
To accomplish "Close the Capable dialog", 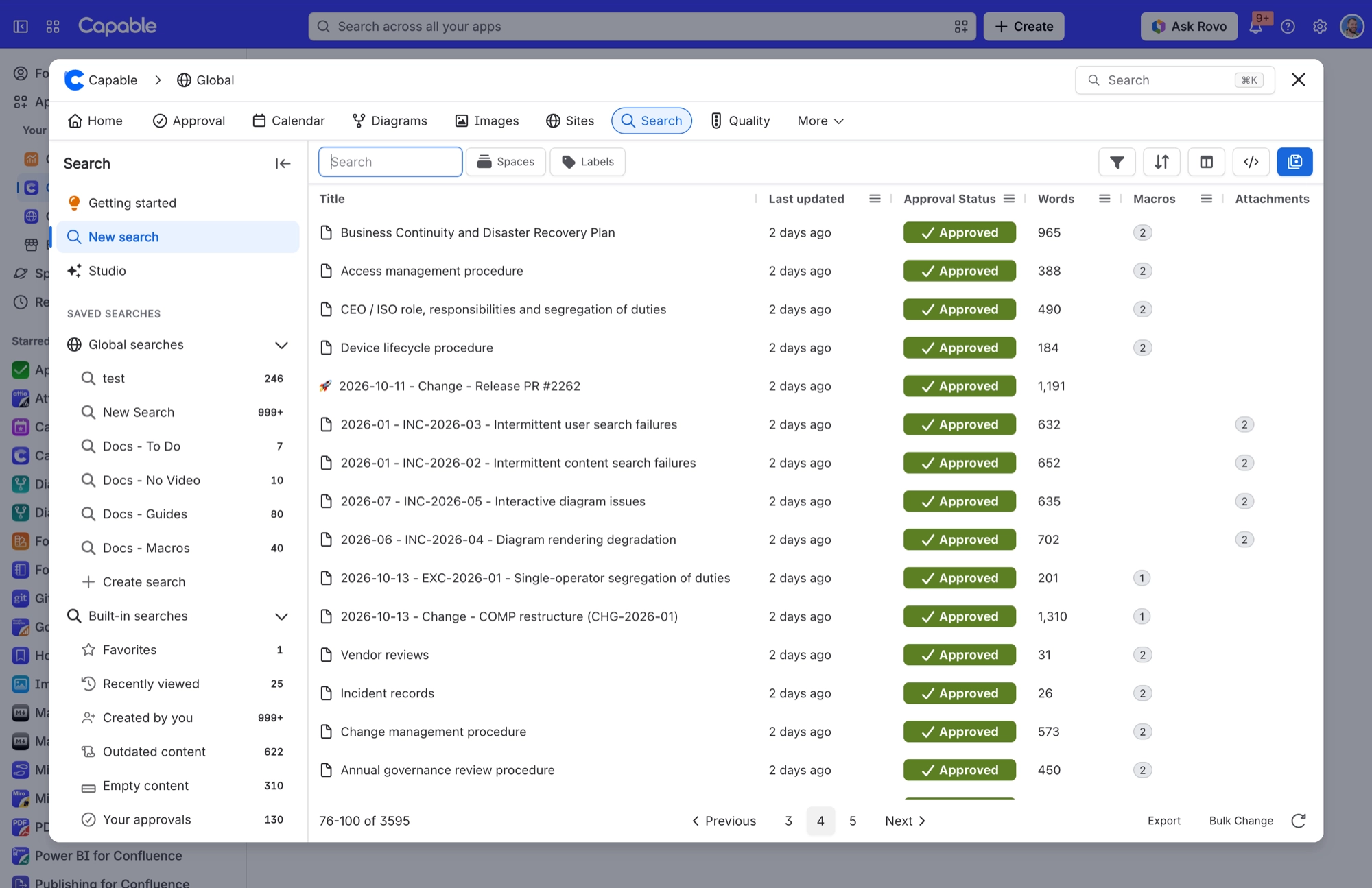I will click(x=1298, y=80).
